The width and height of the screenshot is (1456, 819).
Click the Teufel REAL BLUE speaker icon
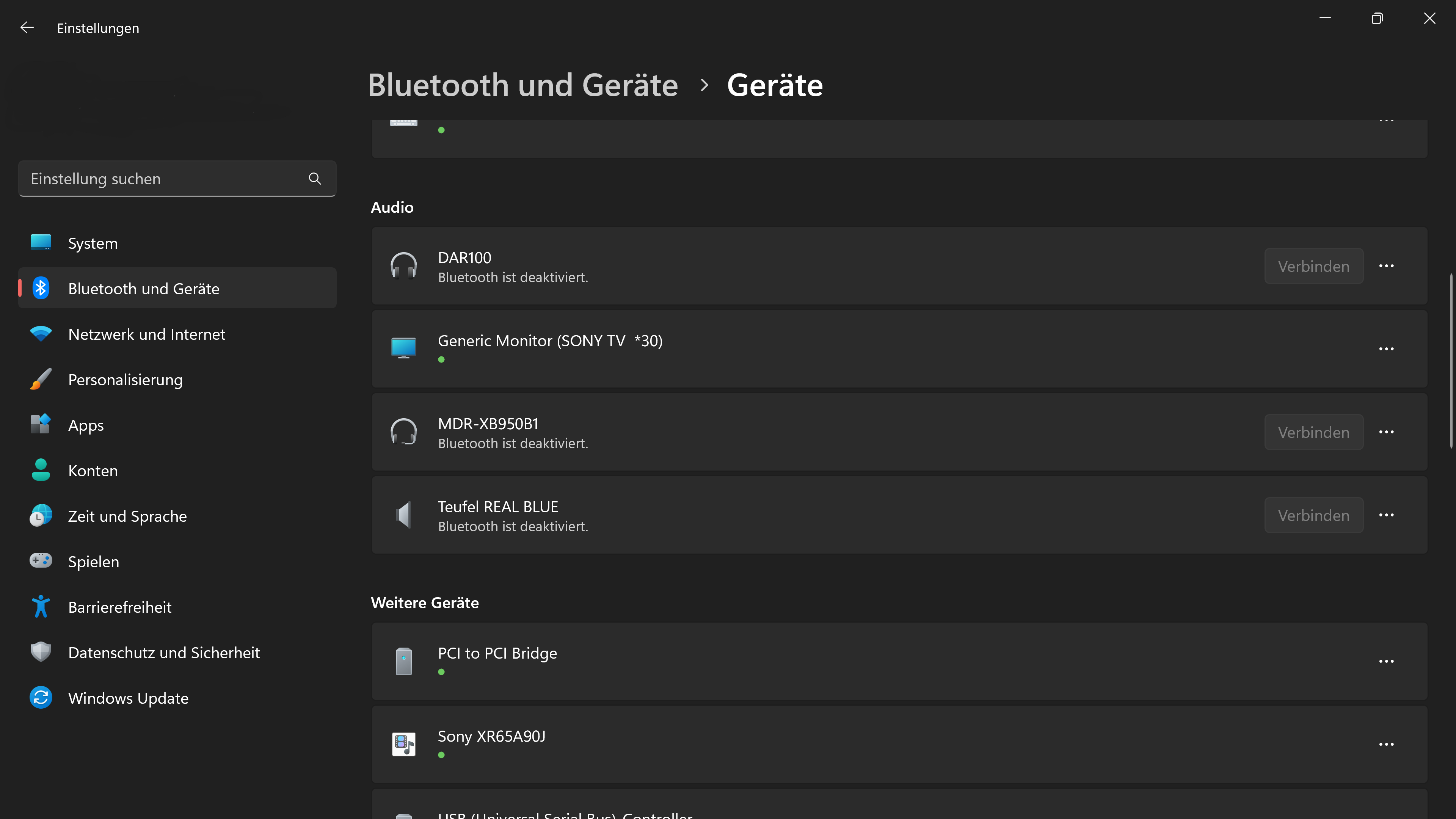coord(403,515)
